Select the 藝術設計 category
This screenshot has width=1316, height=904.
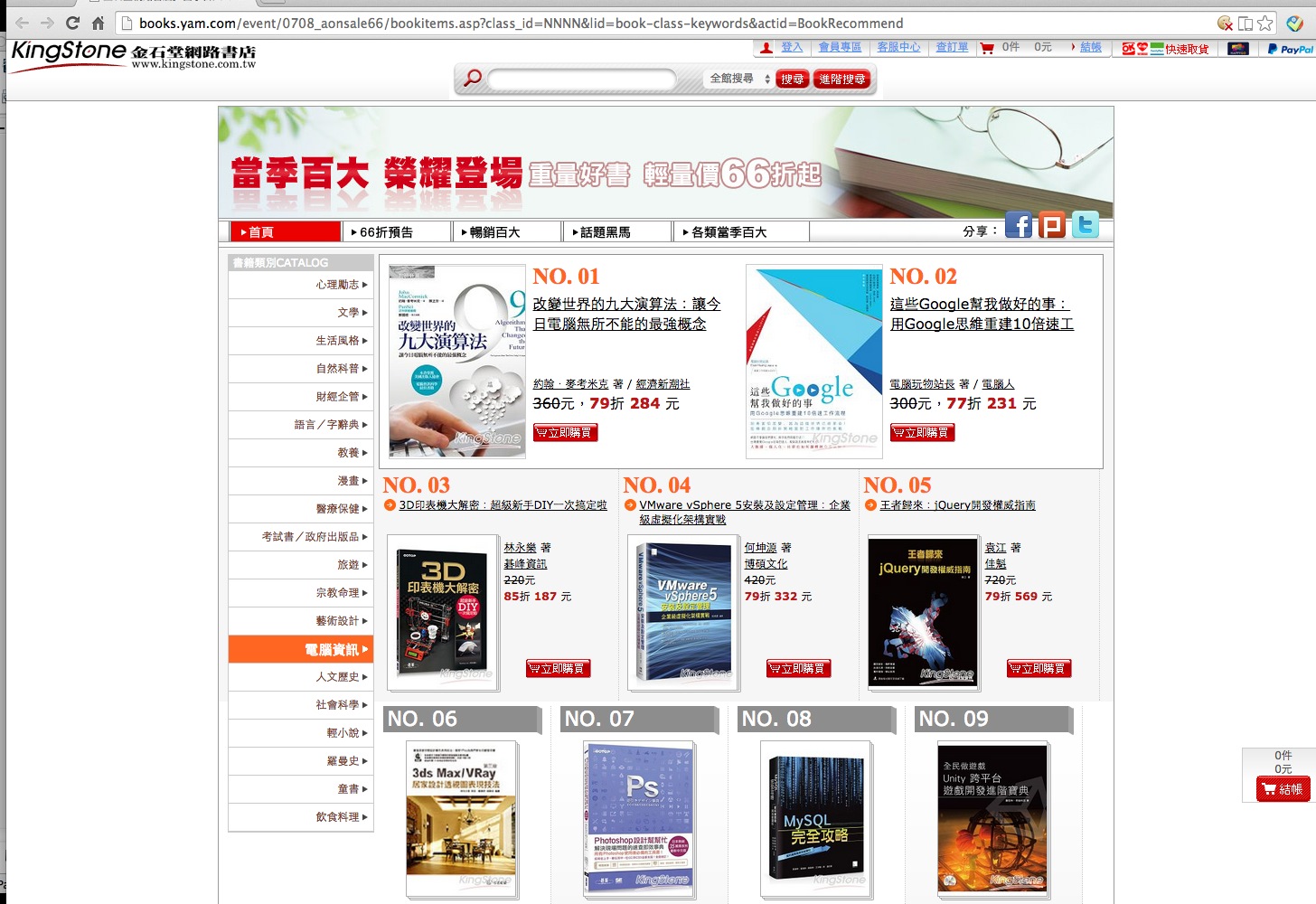tap(301, 620)
